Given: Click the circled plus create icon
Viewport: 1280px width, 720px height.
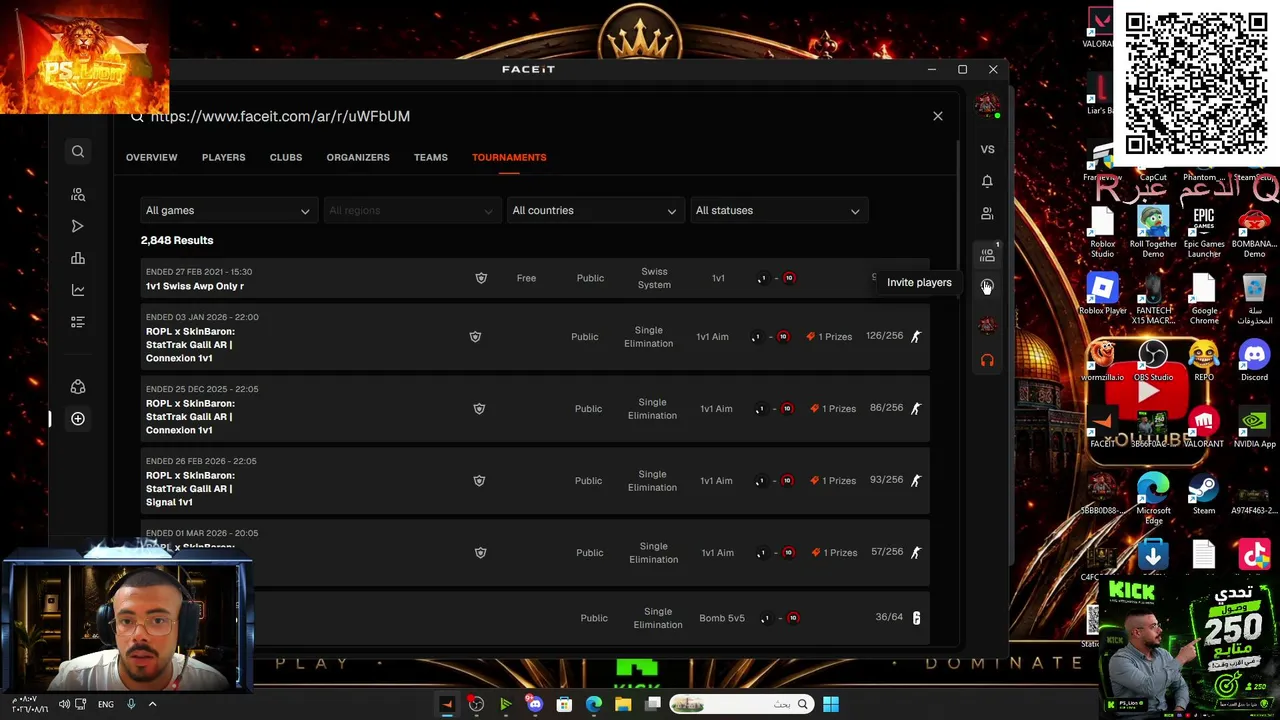Looking at the screenshot, I should [x=78, y=419].
